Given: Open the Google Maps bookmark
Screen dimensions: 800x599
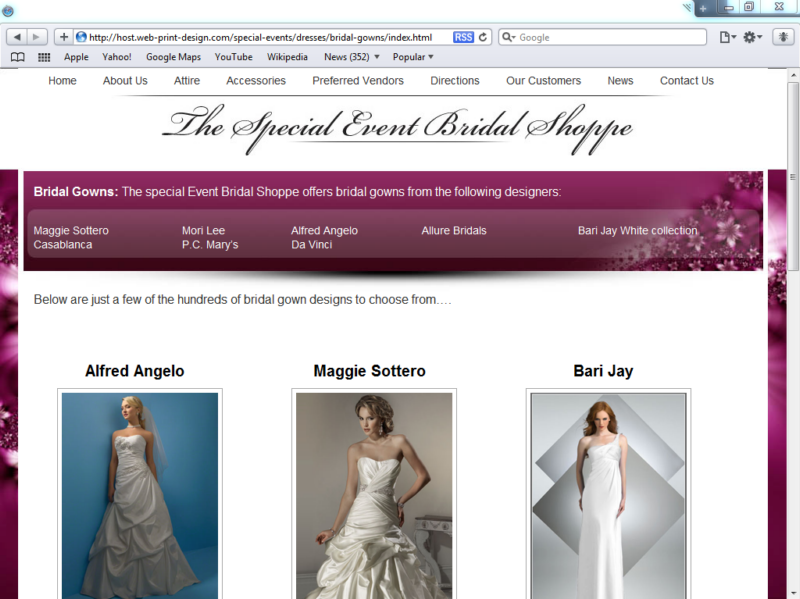Looking at the screenshot, I should coord(173,57).
